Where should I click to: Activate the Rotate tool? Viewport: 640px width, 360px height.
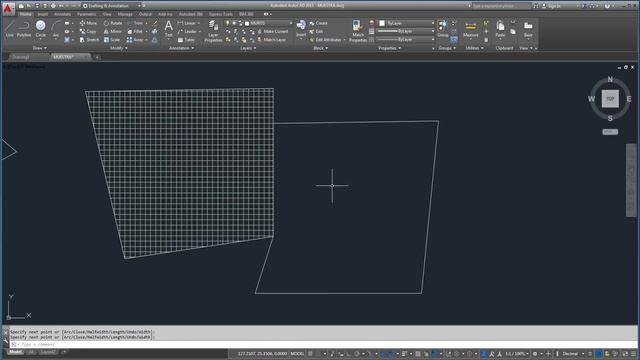[x=113, y=23]
